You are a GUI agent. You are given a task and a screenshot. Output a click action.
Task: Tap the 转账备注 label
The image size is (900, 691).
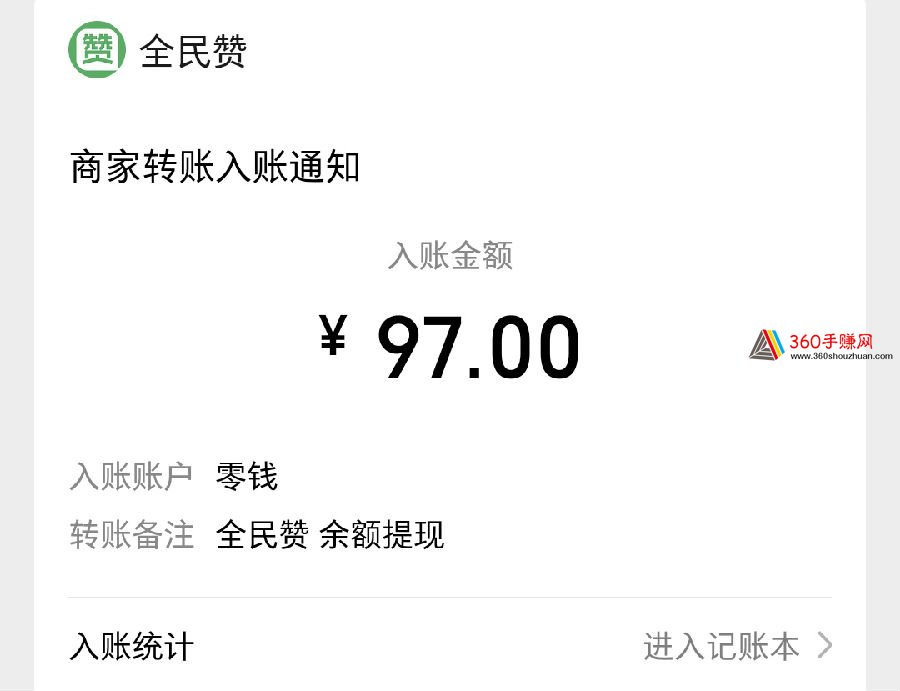tap(131, 535)
